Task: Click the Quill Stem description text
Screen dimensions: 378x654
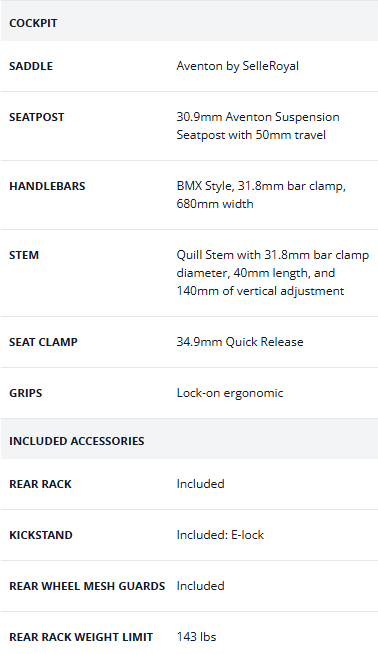Action: pos(272,273)
